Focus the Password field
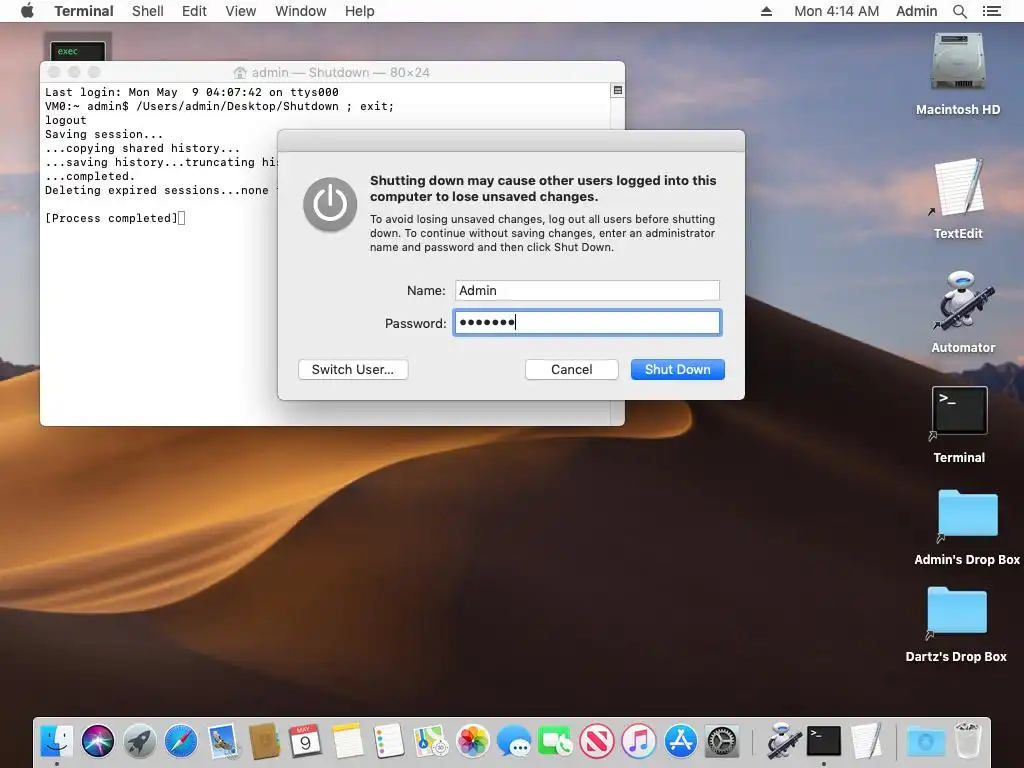This screenshot has width=1024, height=768. (x=587, y=323)
